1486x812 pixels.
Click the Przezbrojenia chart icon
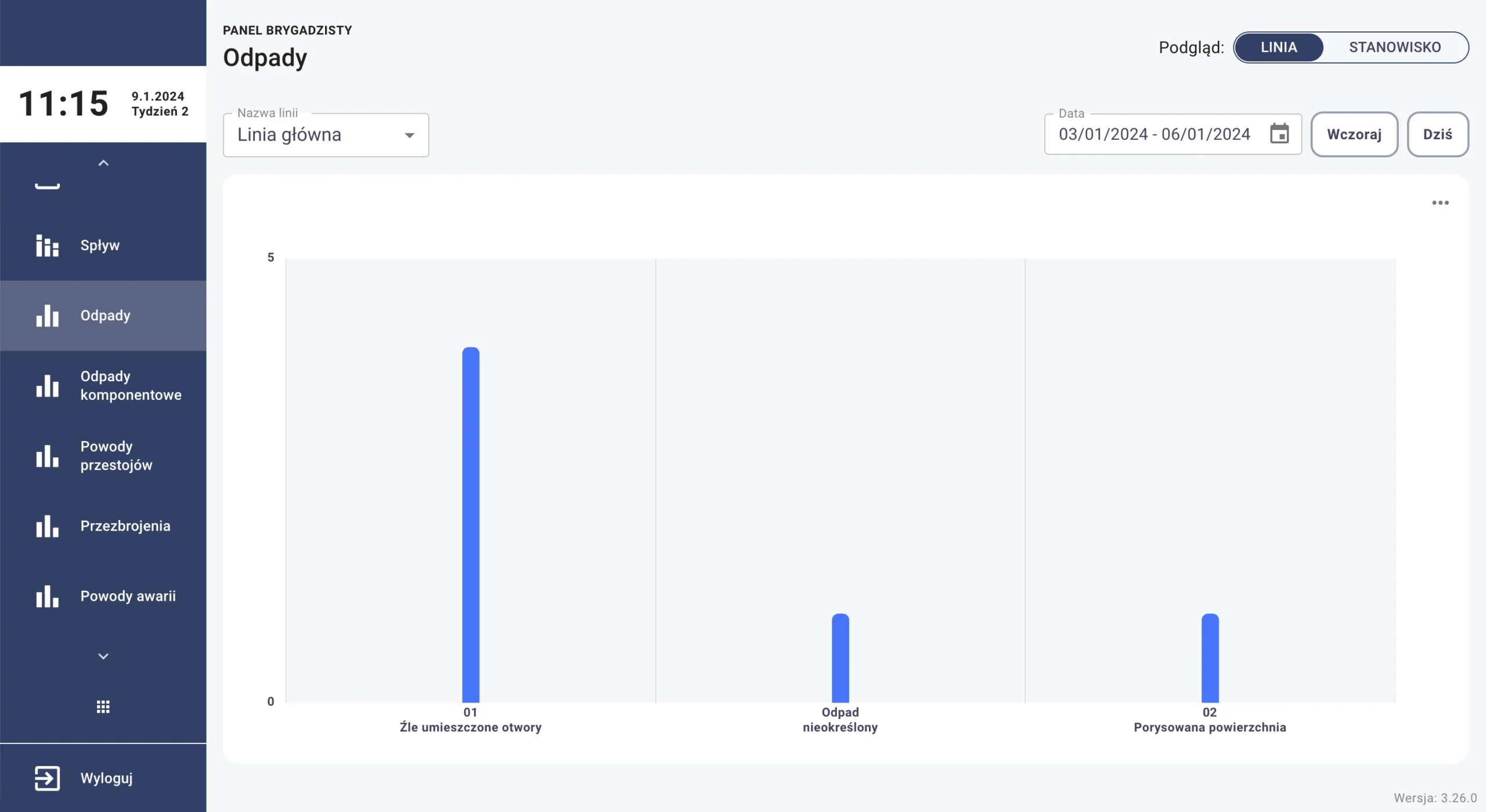click(47, 526)
